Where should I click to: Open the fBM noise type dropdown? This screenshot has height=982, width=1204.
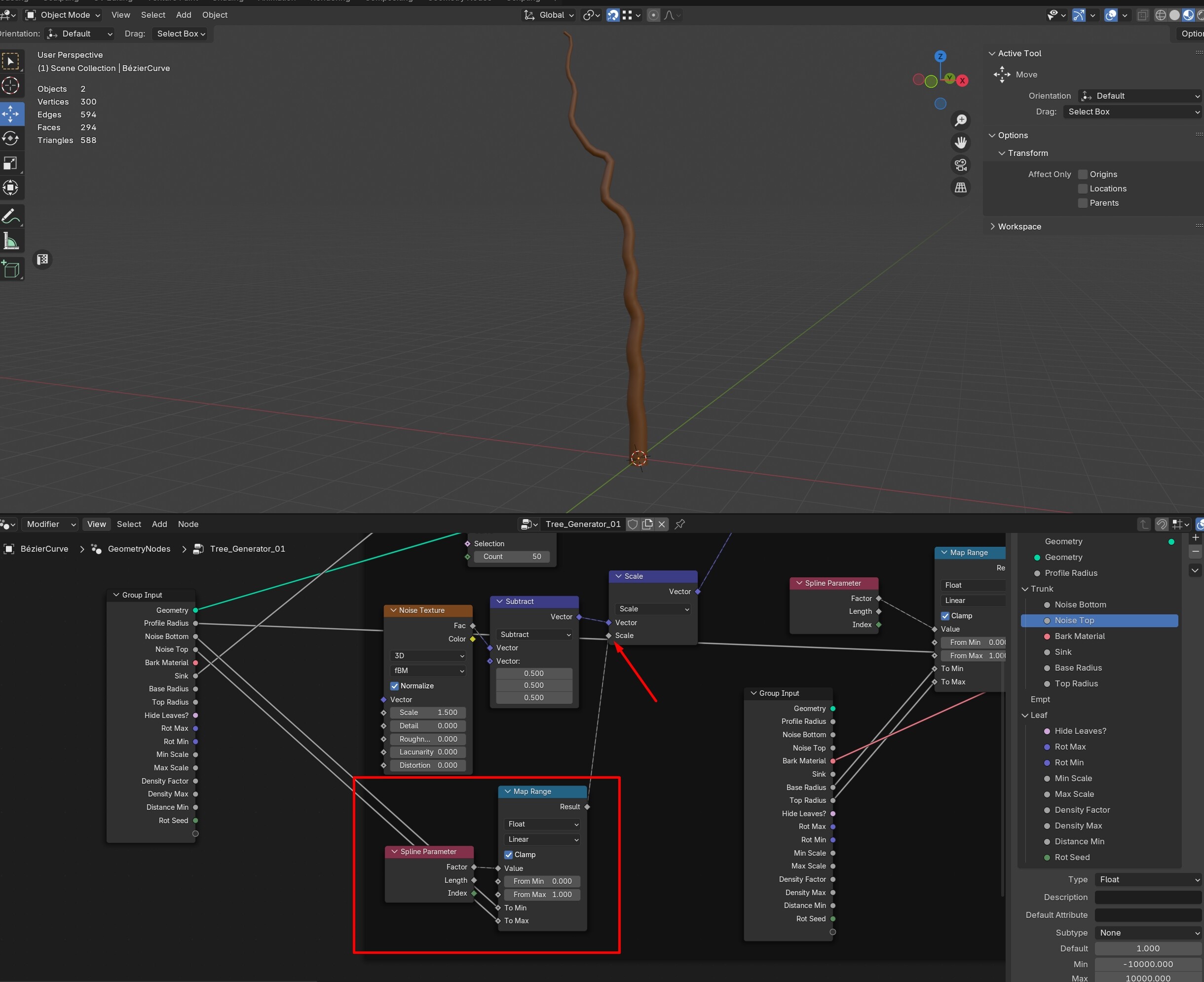pyautogui.click(x=428, y=671)
